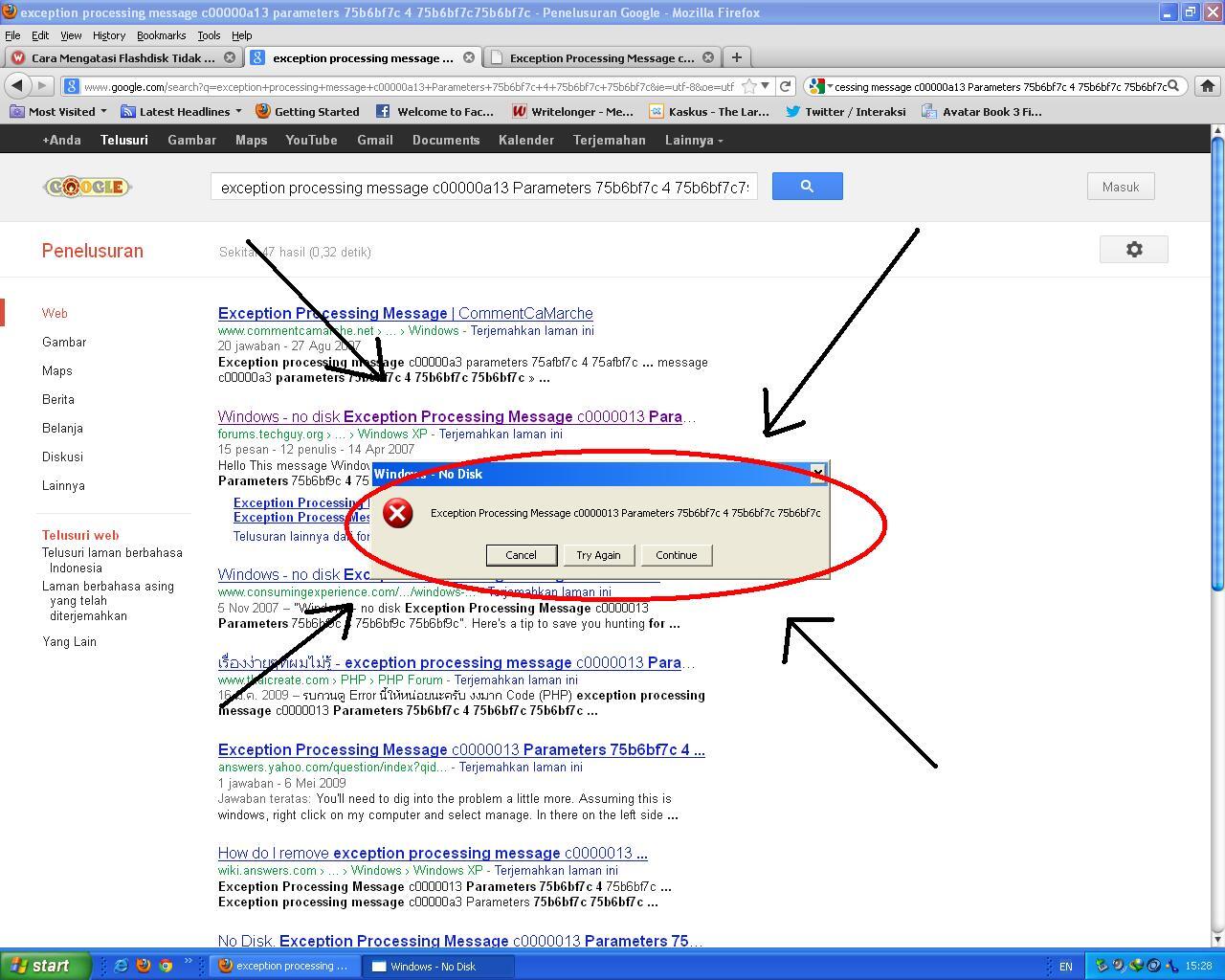This screenshot has height=980, width=1225.
Task: Click the page vertical scrollbar down arrow
Action: (1217, 939)
